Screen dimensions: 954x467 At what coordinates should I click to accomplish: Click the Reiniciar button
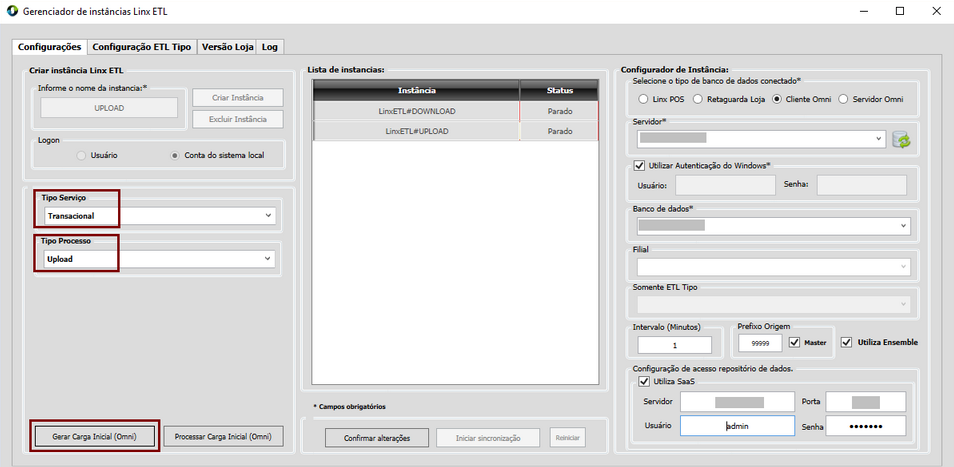pyautogui.click(x=568, y=438)
